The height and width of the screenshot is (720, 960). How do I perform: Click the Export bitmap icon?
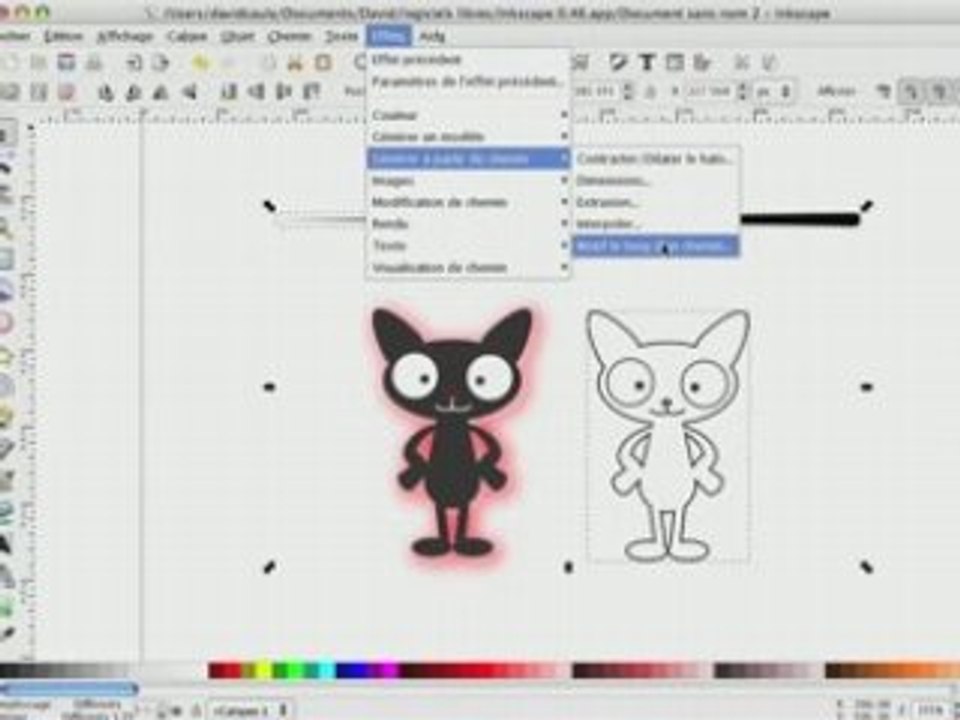click(x=160, y=62)
